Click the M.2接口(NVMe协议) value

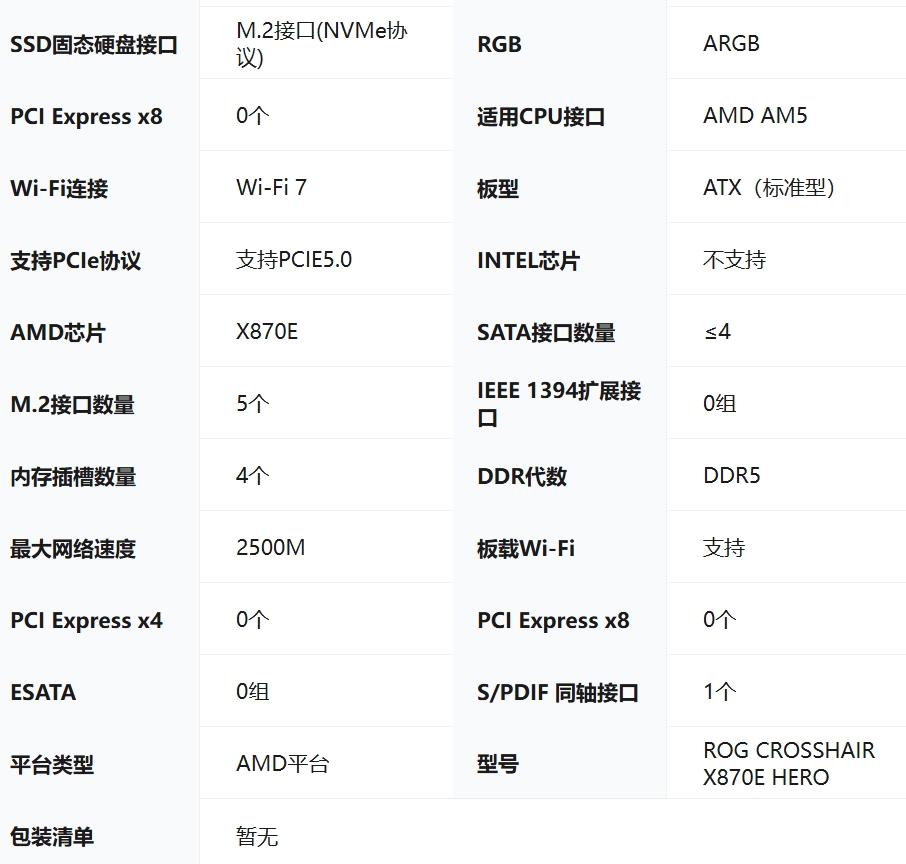322,44
